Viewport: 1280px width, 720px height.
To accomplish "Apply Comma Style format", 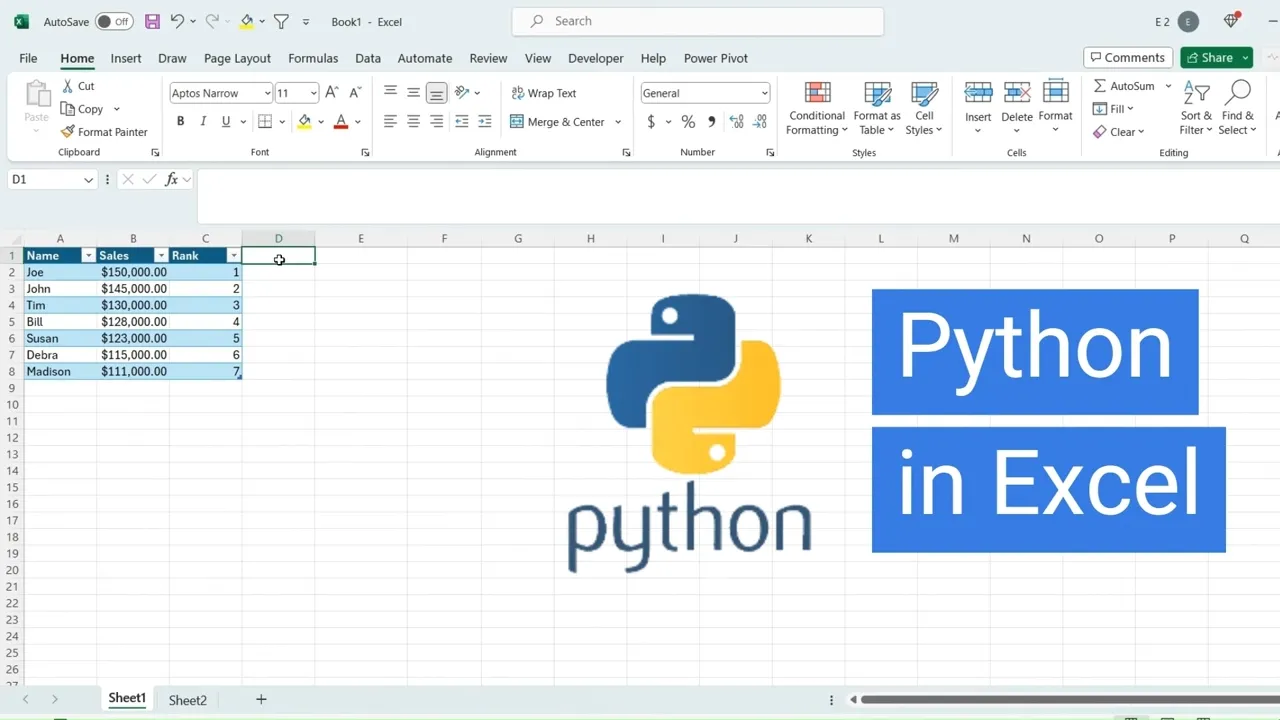I will click(711, 122).
